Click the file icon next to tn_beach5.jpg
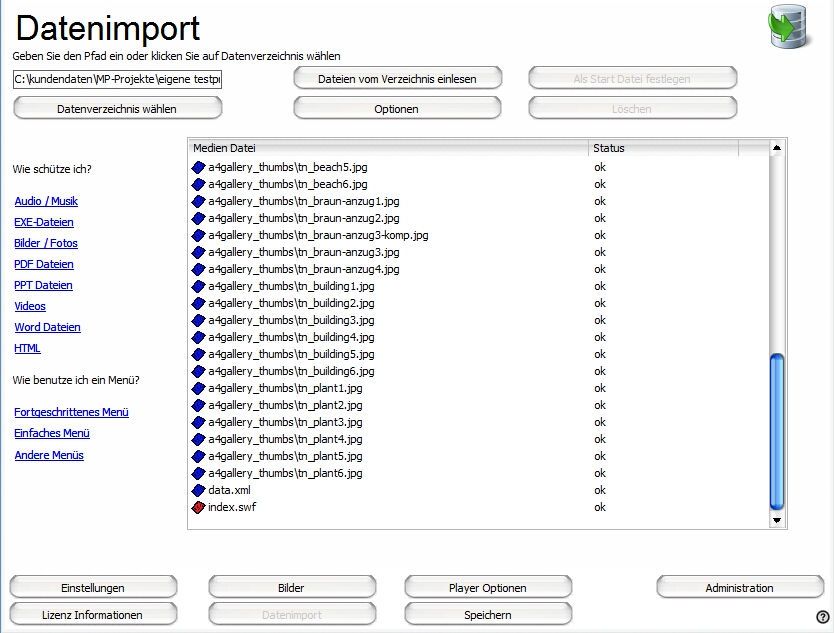 pos(198,168)
